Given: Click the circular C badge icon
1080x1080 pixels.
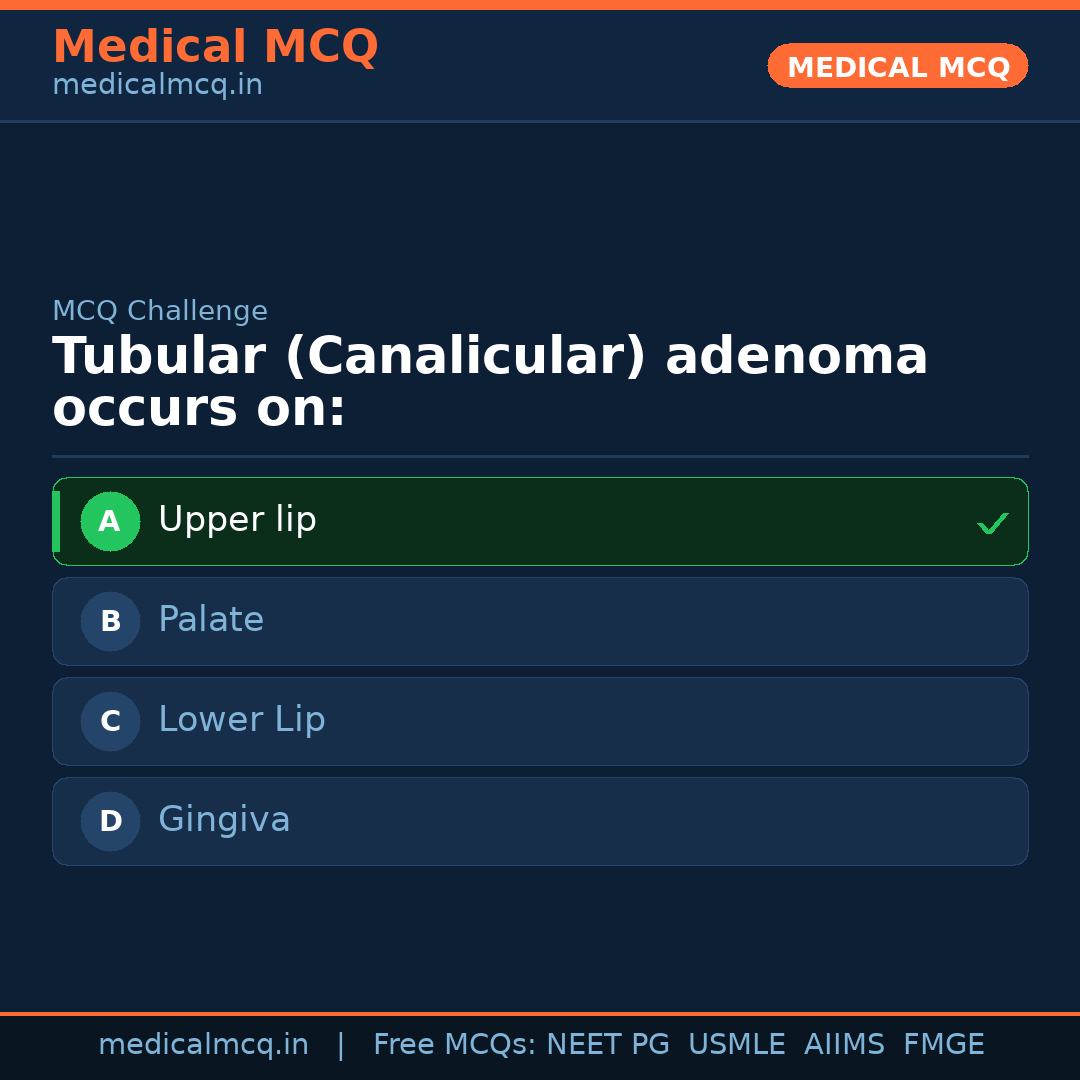Looking at the screenshot, I should pos(110,721).
